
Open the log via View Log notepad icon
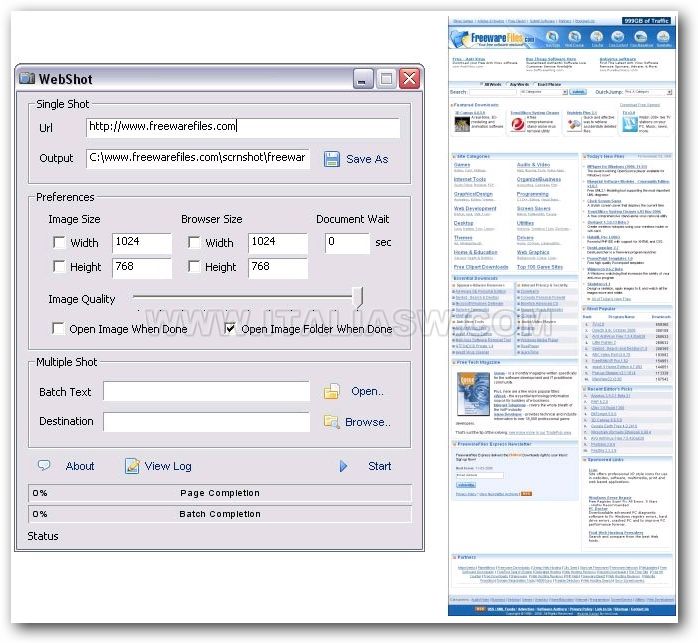click(x=132, y=466)
